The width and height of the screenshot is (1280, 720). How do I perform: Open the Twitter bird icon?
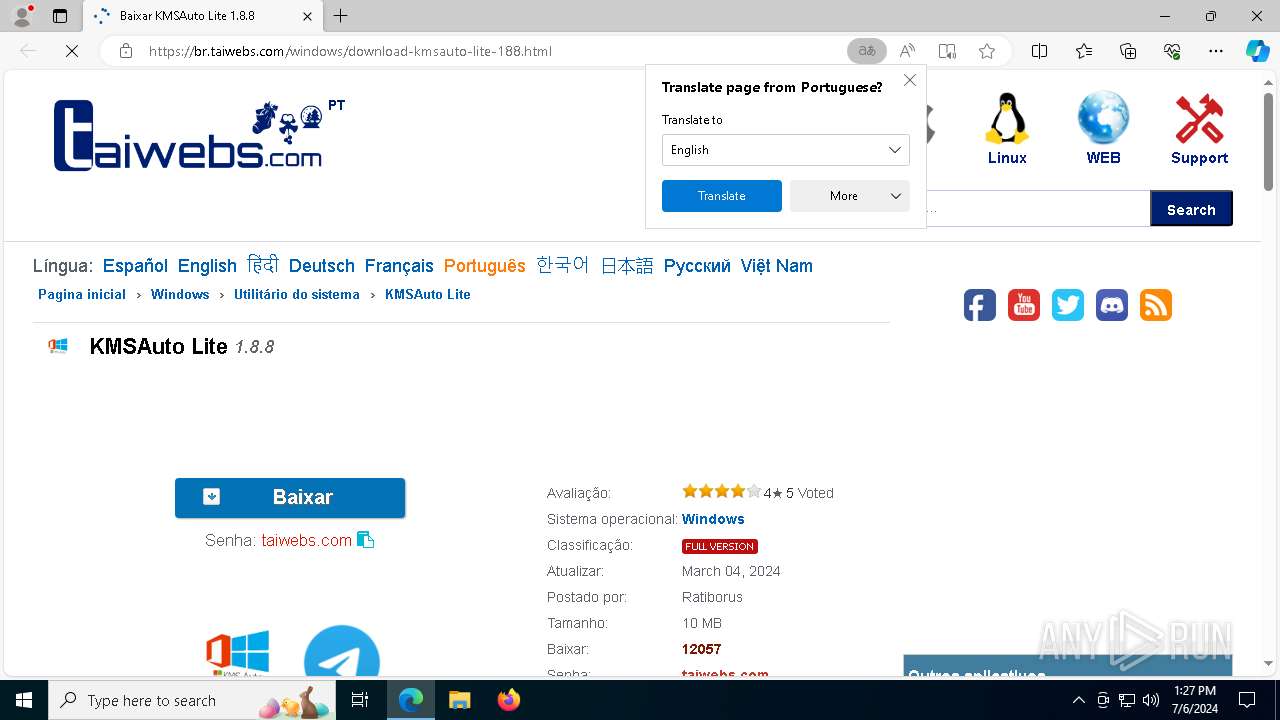[1068, 305]
